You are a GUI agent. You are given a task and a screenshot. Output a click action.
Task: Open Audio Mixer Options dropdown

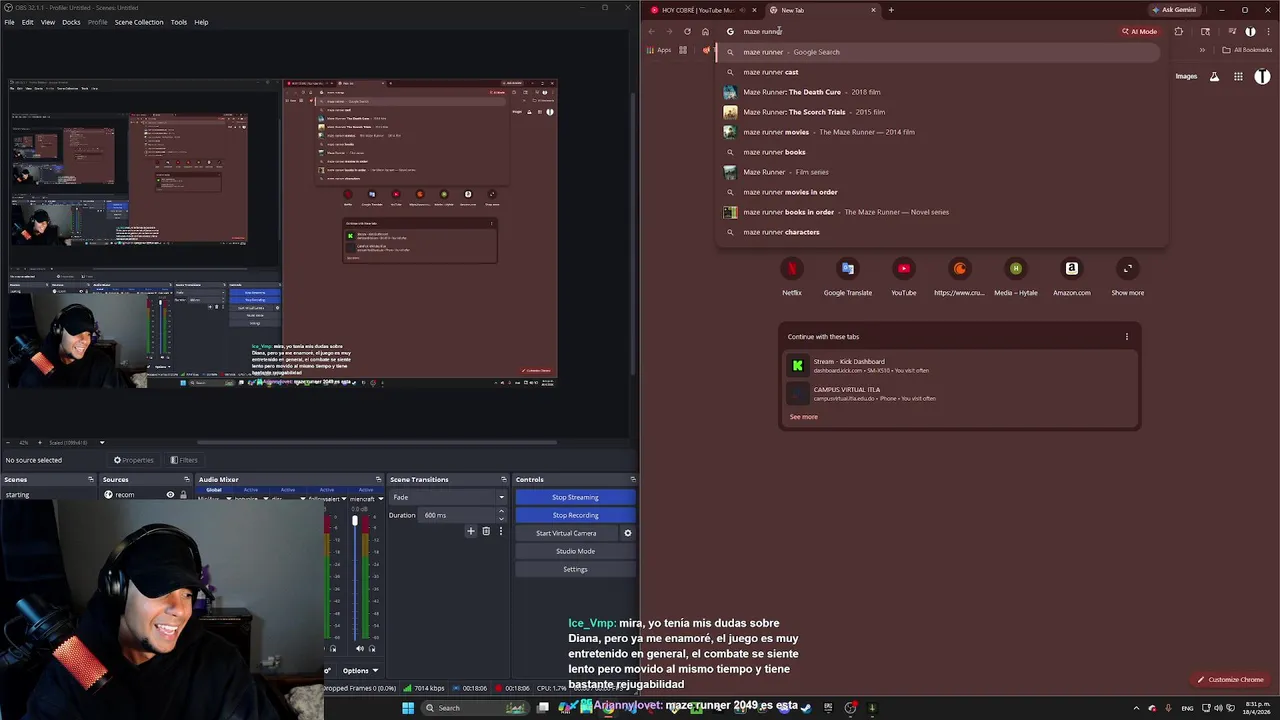click(360, 670)
